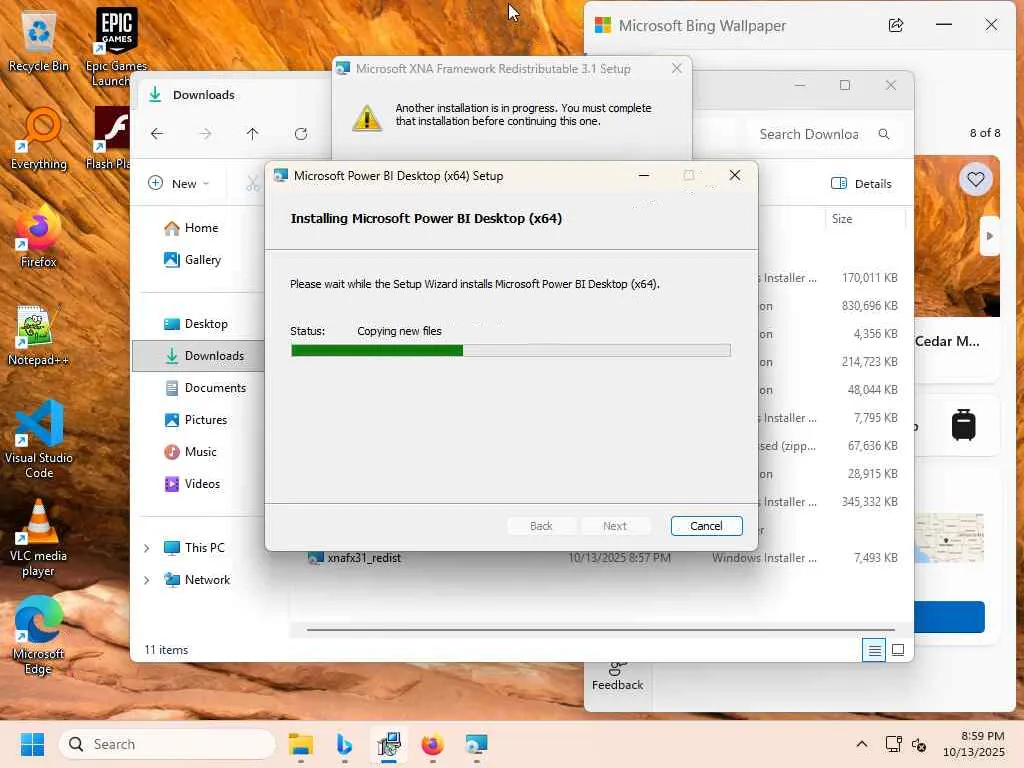Refresh the Downloads folder view
Image resolution: width=1024 pixels, height=768 pixels.
pos(300,134)
